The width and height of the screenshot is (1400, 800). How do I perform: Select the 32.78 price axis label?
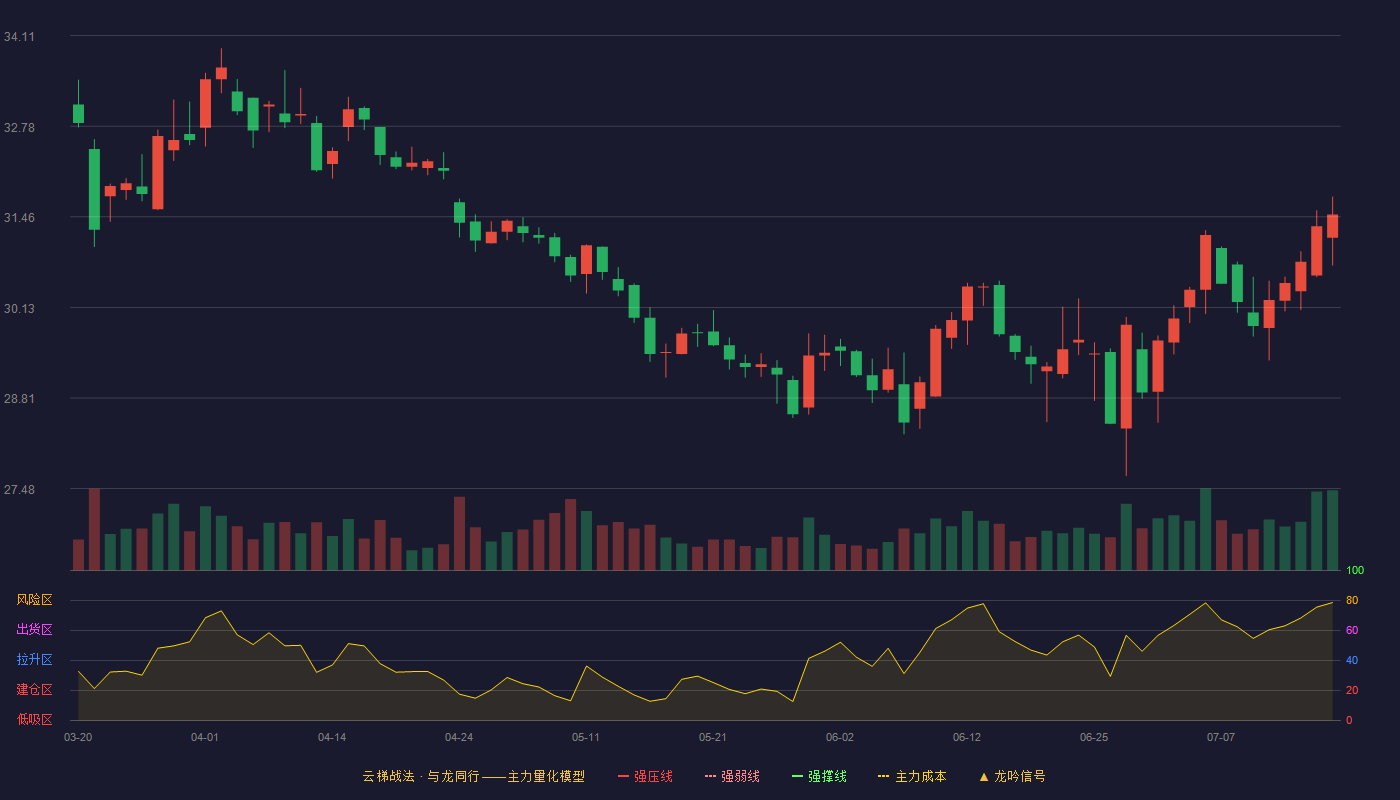point(19,128)
